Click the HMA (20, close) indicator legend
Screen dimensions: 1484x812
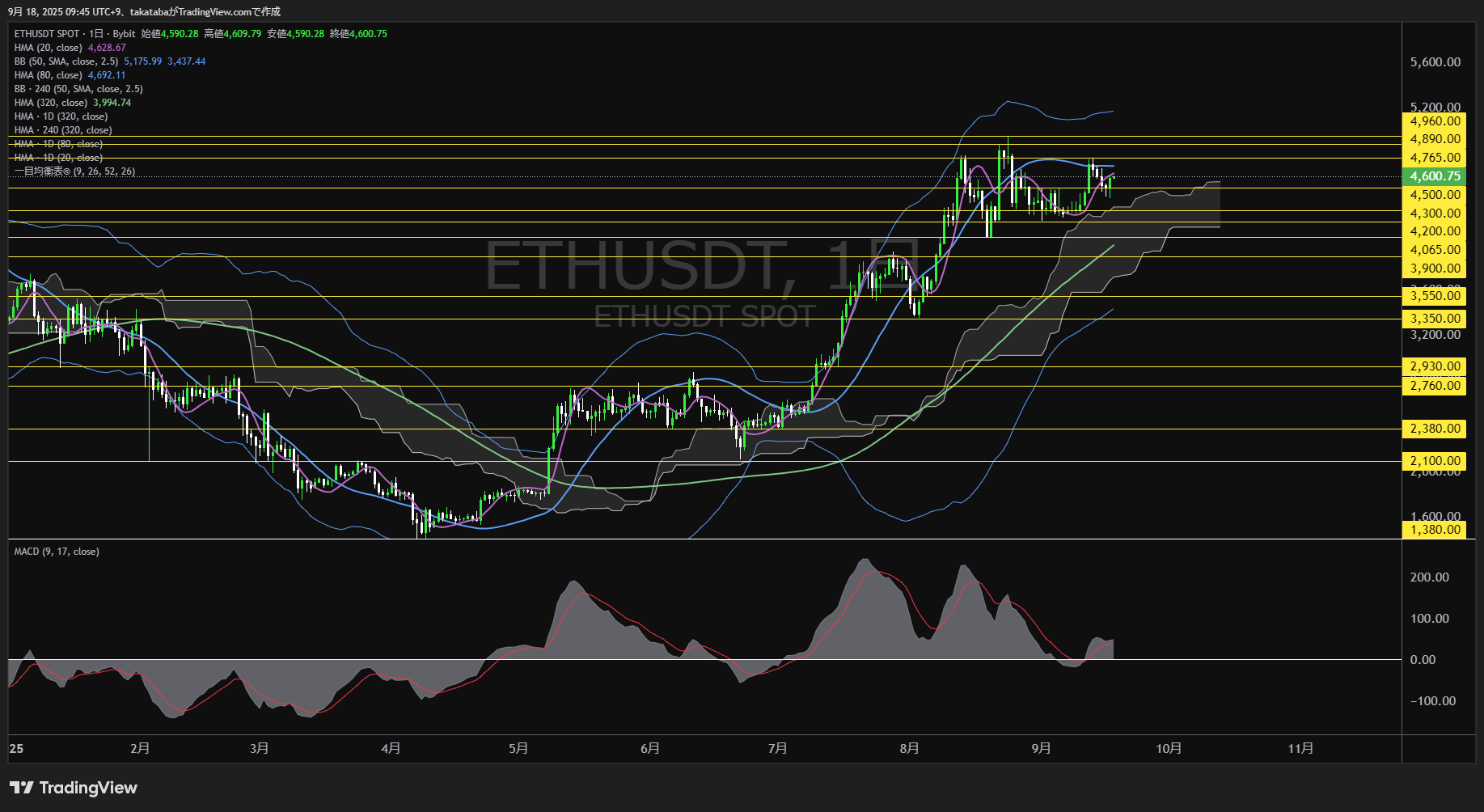pyautogui.click(x=49, y=48)
